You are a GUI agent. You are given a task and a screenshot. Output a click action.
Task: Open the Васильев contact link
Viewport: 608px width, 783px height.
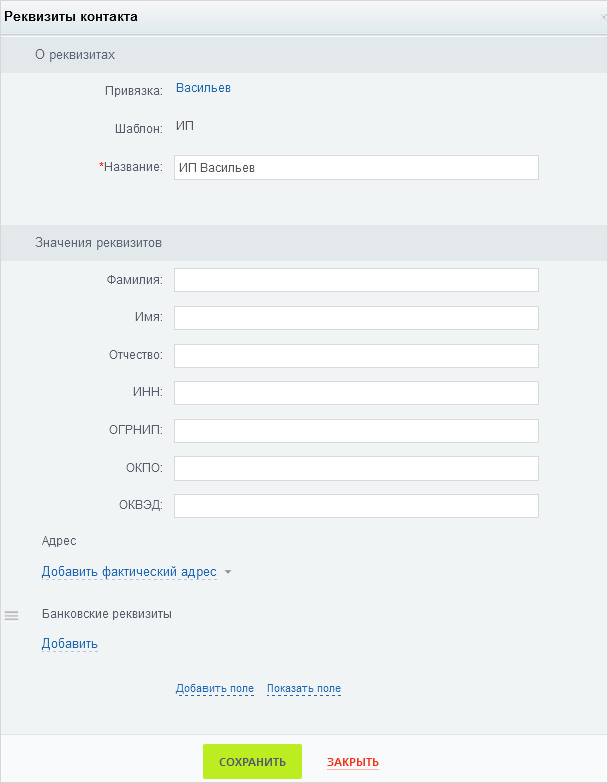coord(203,88)
